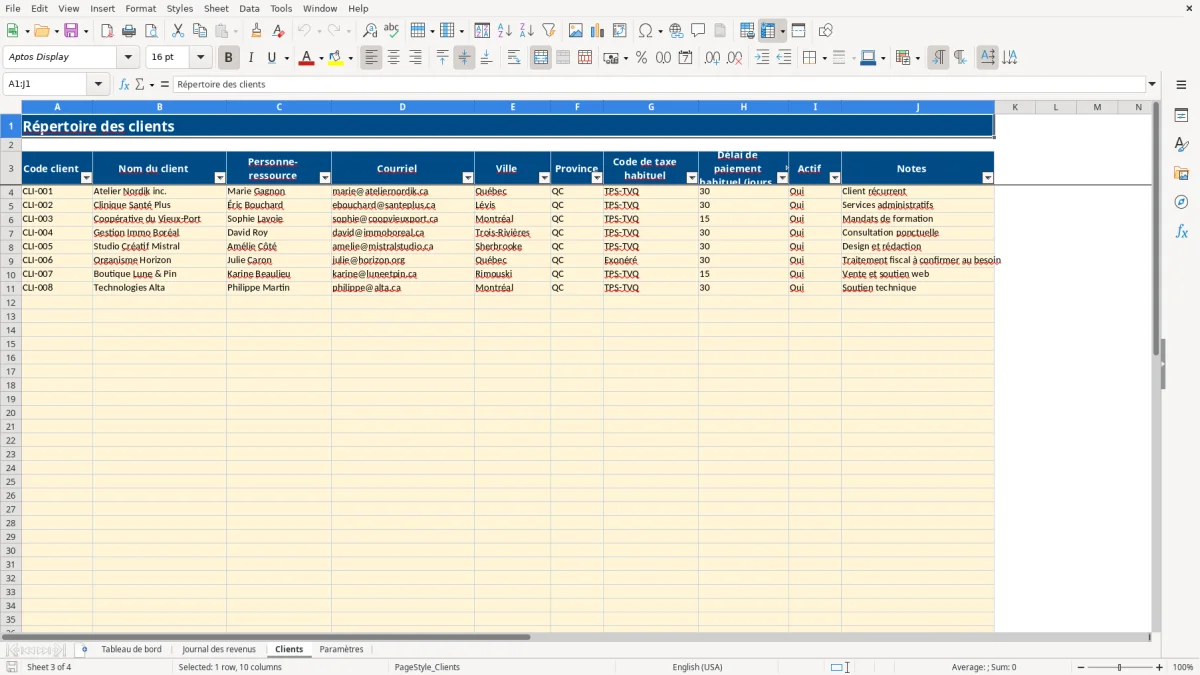Open the Courriel column filter dropdown

point(468,178)
